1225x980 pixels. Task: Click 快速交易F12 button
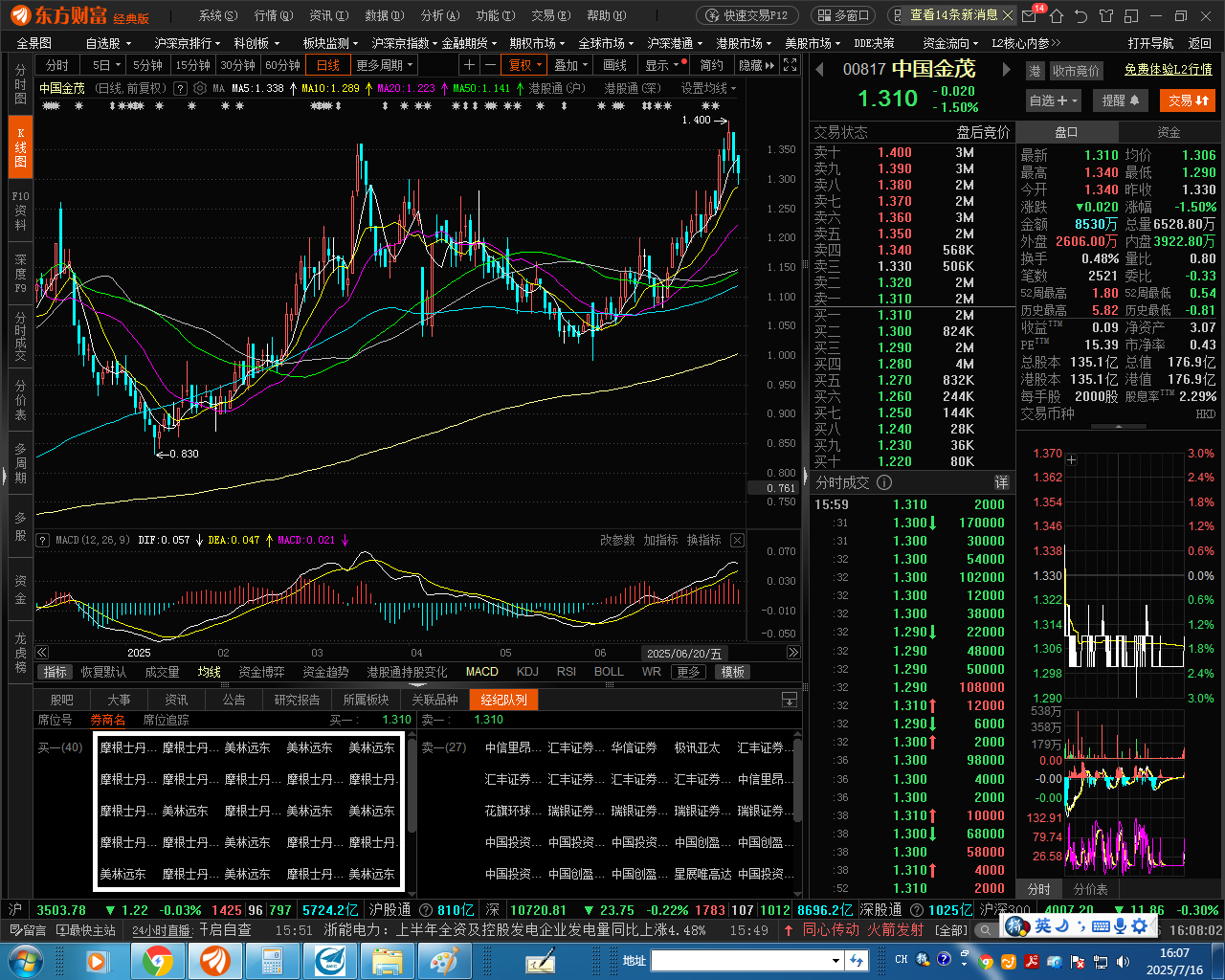coord(746,15)
